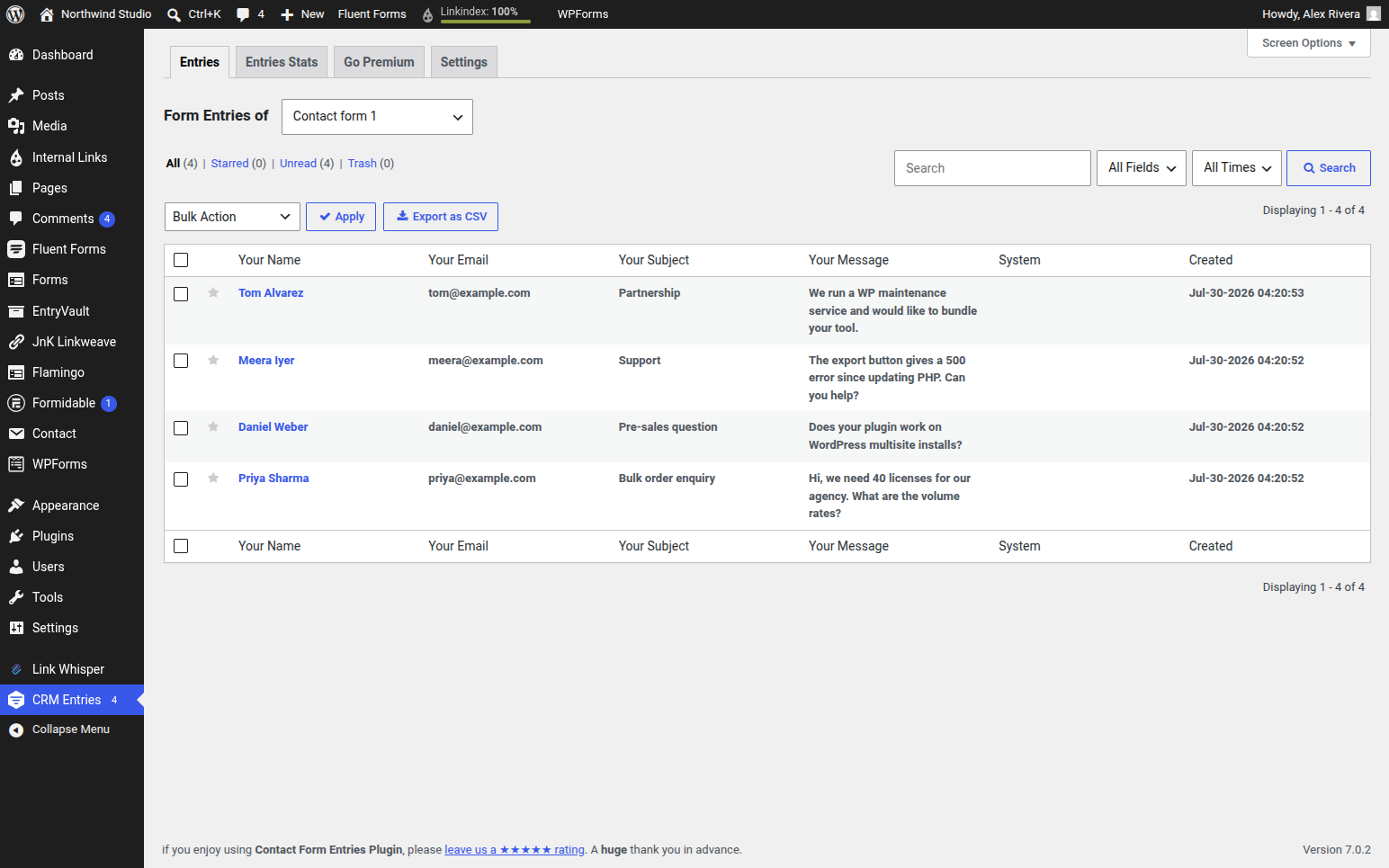The image size is (1389, 868).
Task: Expand Screen Options panel
Action: pos(1309,43)
